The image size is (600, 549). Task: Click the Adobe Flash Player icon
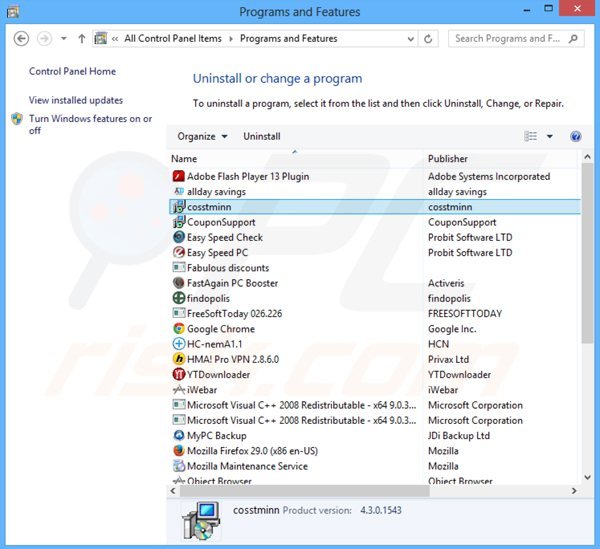point(178,177)
